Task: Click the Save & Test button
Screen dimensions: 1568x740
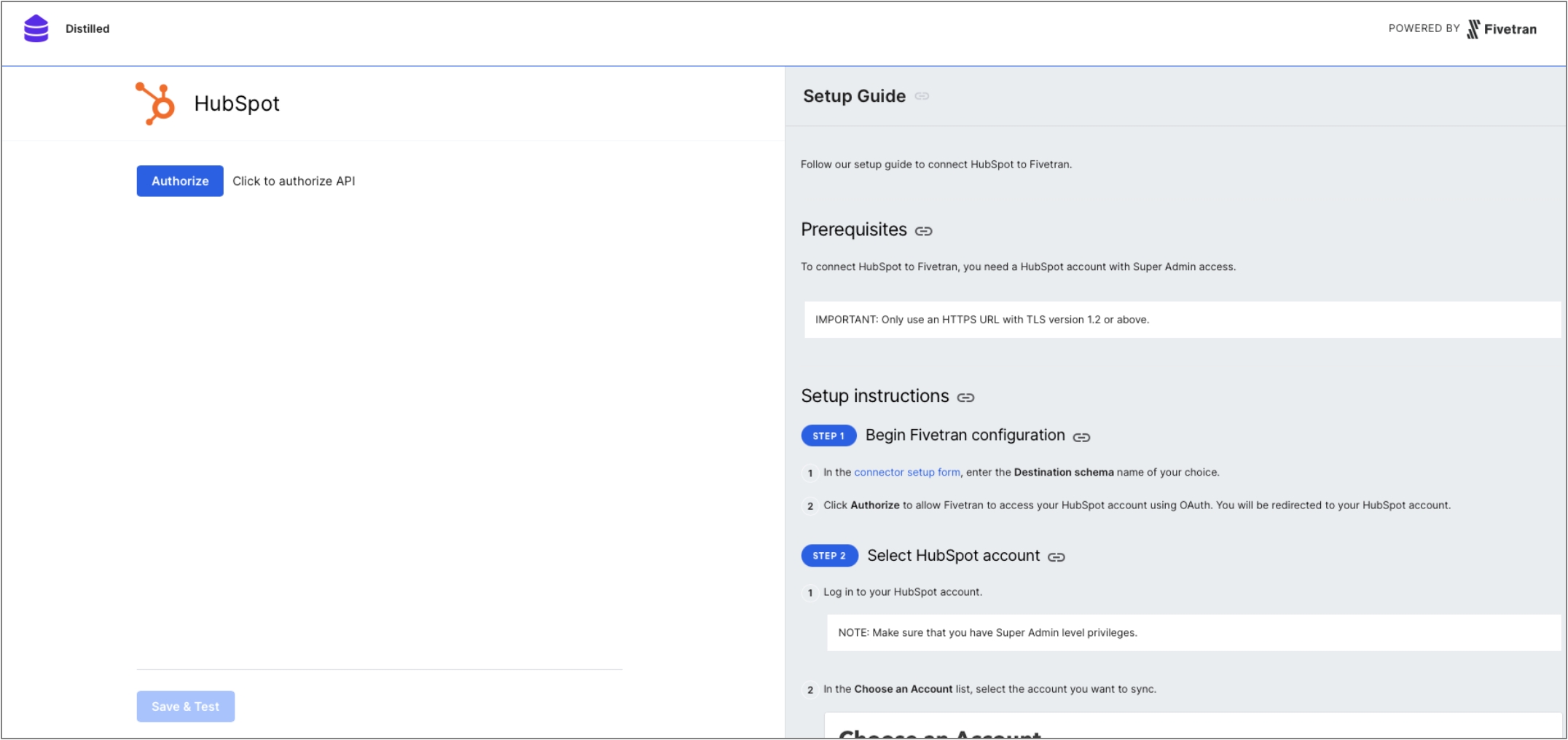Action: click(x=185, y=706)
